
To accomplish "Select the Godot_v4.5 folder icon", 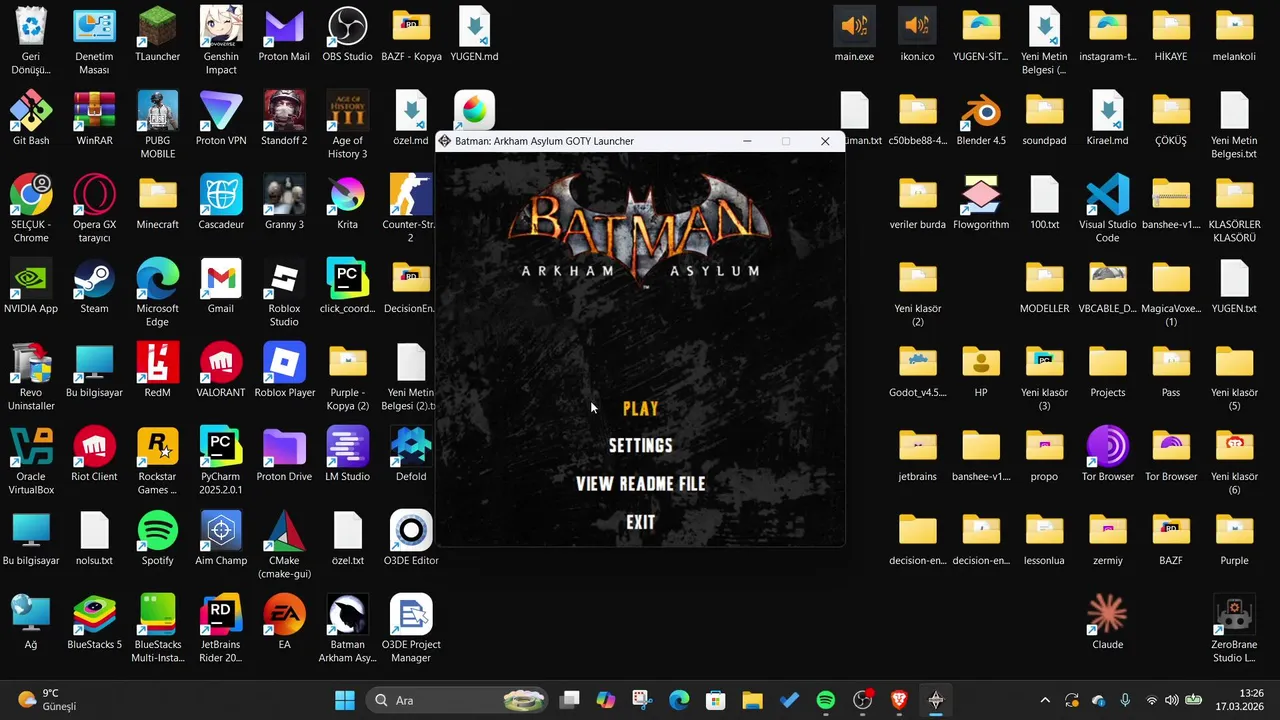I will coord(917,371).
